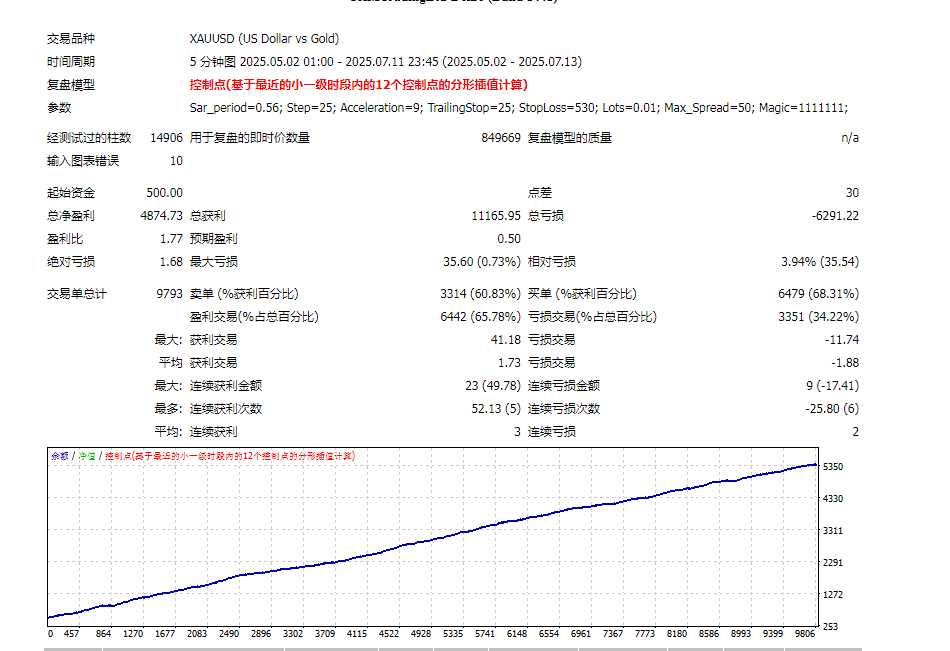This screenshot has width=950, height=651.
Task: Click chart x-axis label 4115
Action: point(357,634)
